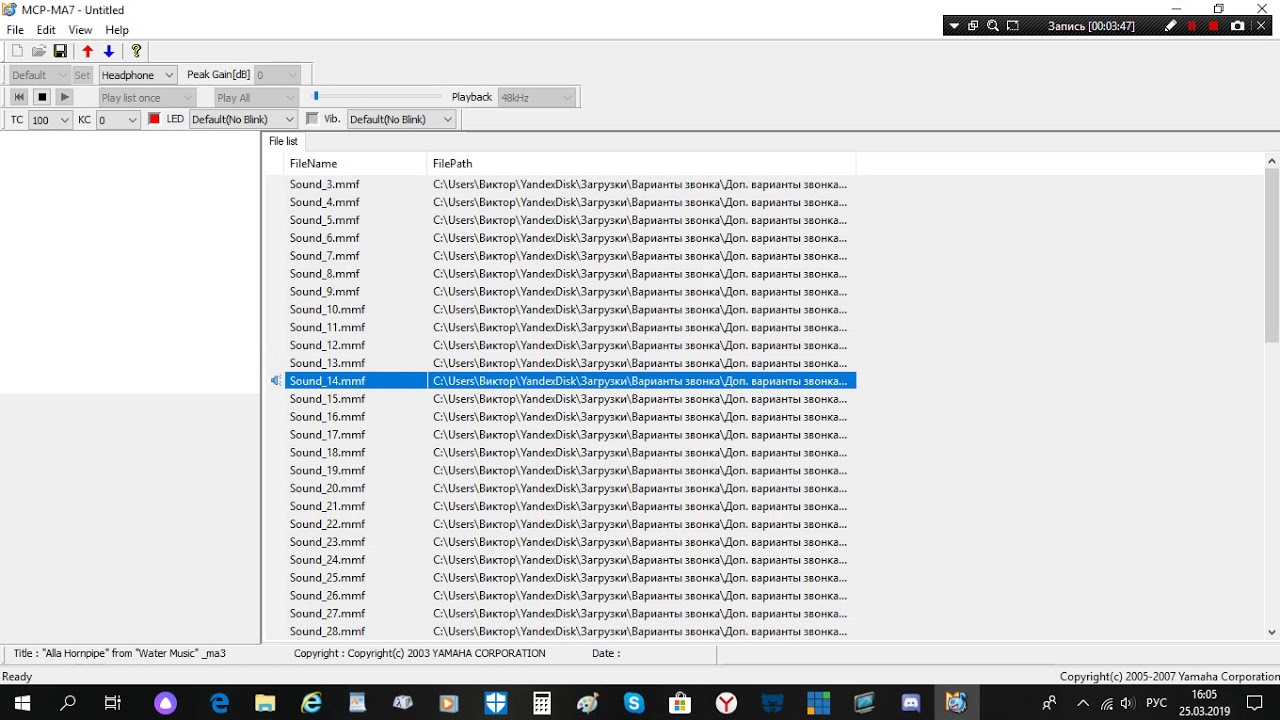Move selected file down with blue arrow
1280x720 pixels.
pyautogui.click(x=109, y=51)
